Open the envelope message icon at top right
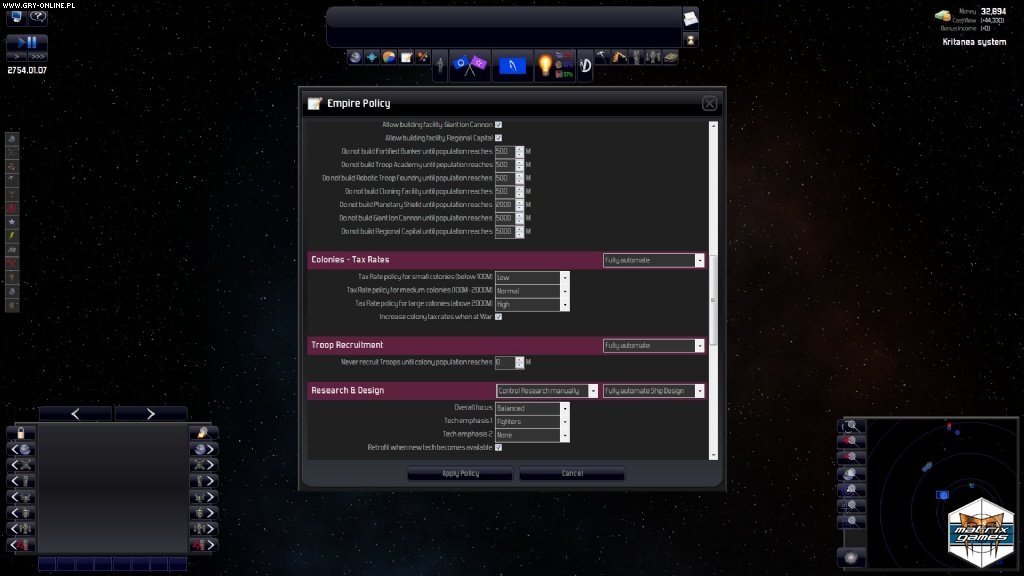The width and height of the screenshot is (1024, 576). [692, 17]
